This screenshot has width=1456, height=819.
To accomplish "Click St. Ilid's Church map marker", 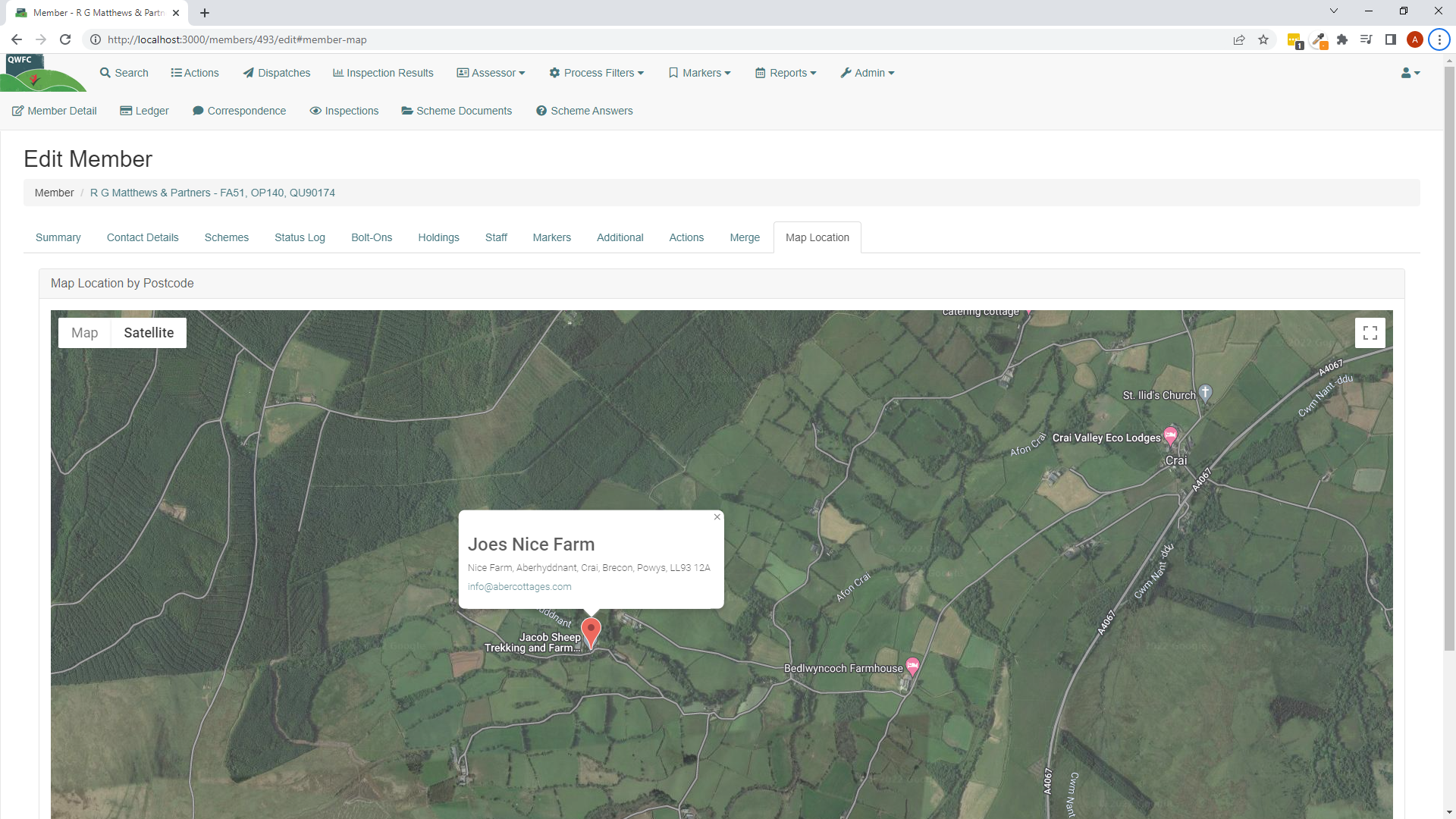I will tap(1205, 392).
